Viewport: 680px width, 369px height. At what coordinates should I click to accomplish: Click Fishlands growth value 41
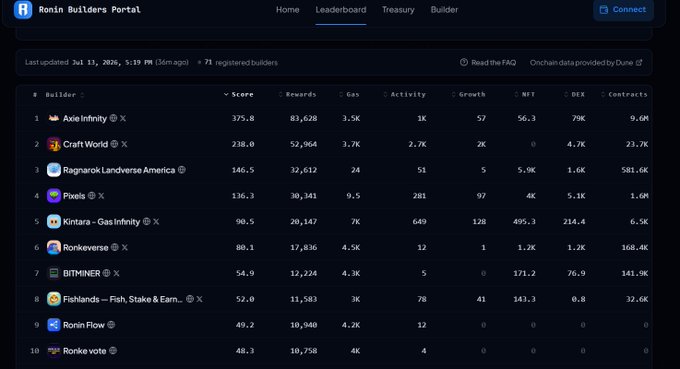(481, 299)
